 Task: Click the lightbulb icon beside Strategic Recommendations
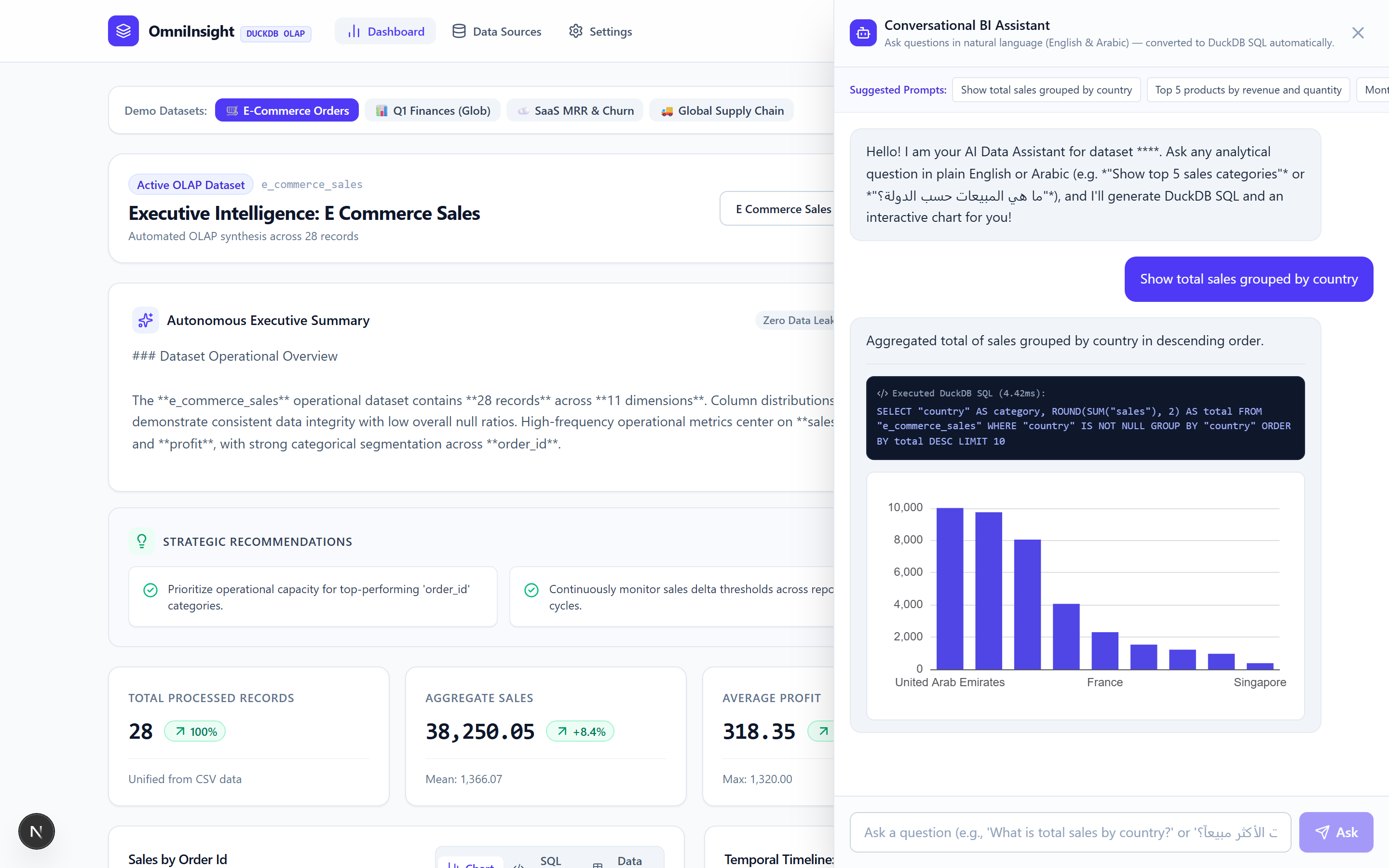tap(142, 541)
